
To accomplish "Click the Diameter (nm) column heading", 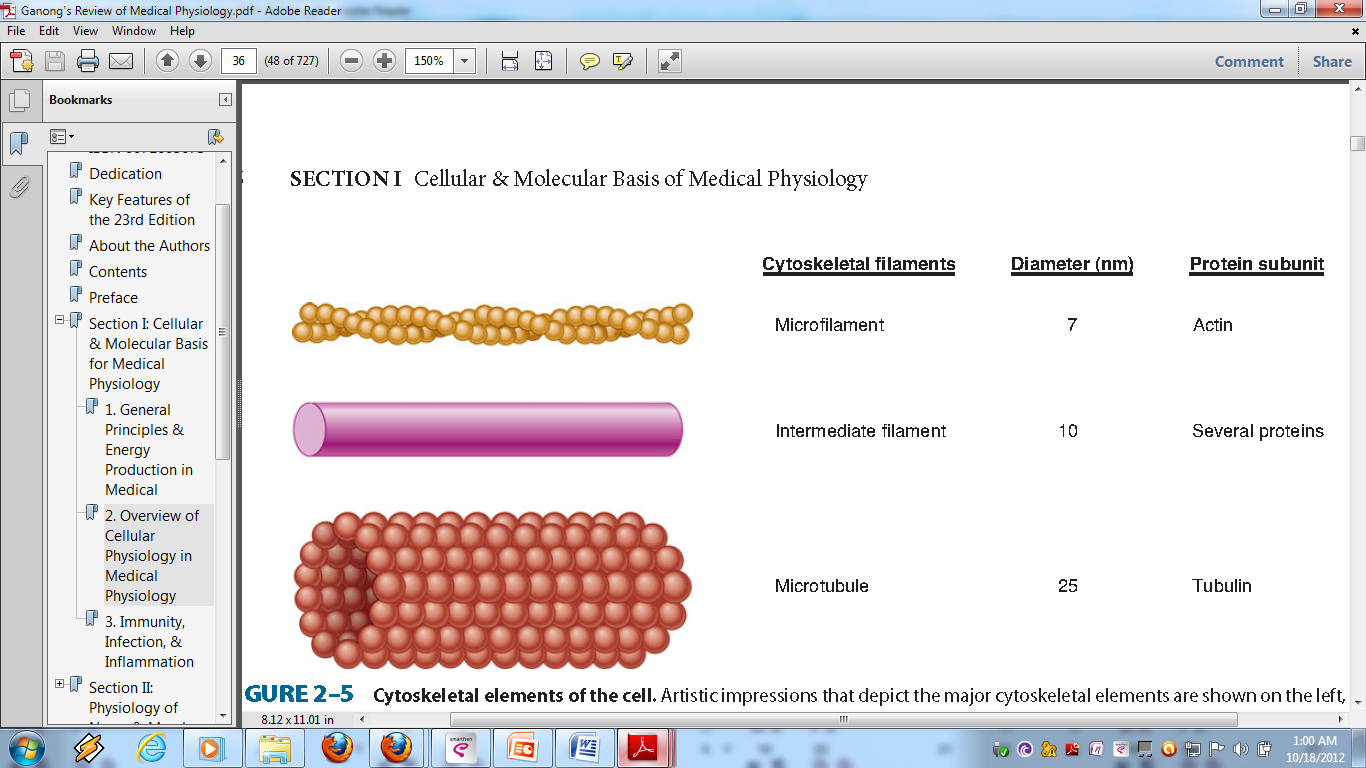I will [1071, 265].
